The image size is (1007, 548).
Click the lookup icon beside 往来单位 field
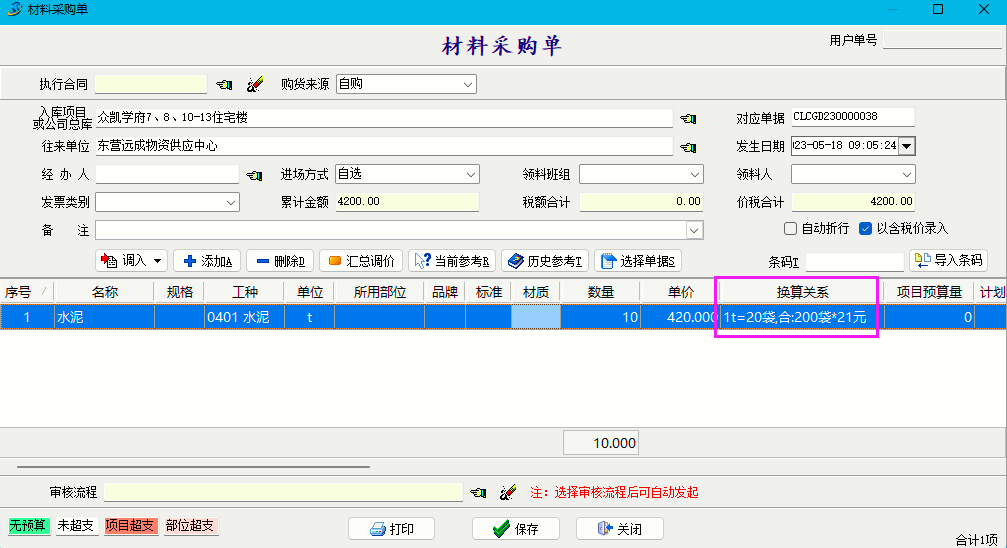(688, 147)
